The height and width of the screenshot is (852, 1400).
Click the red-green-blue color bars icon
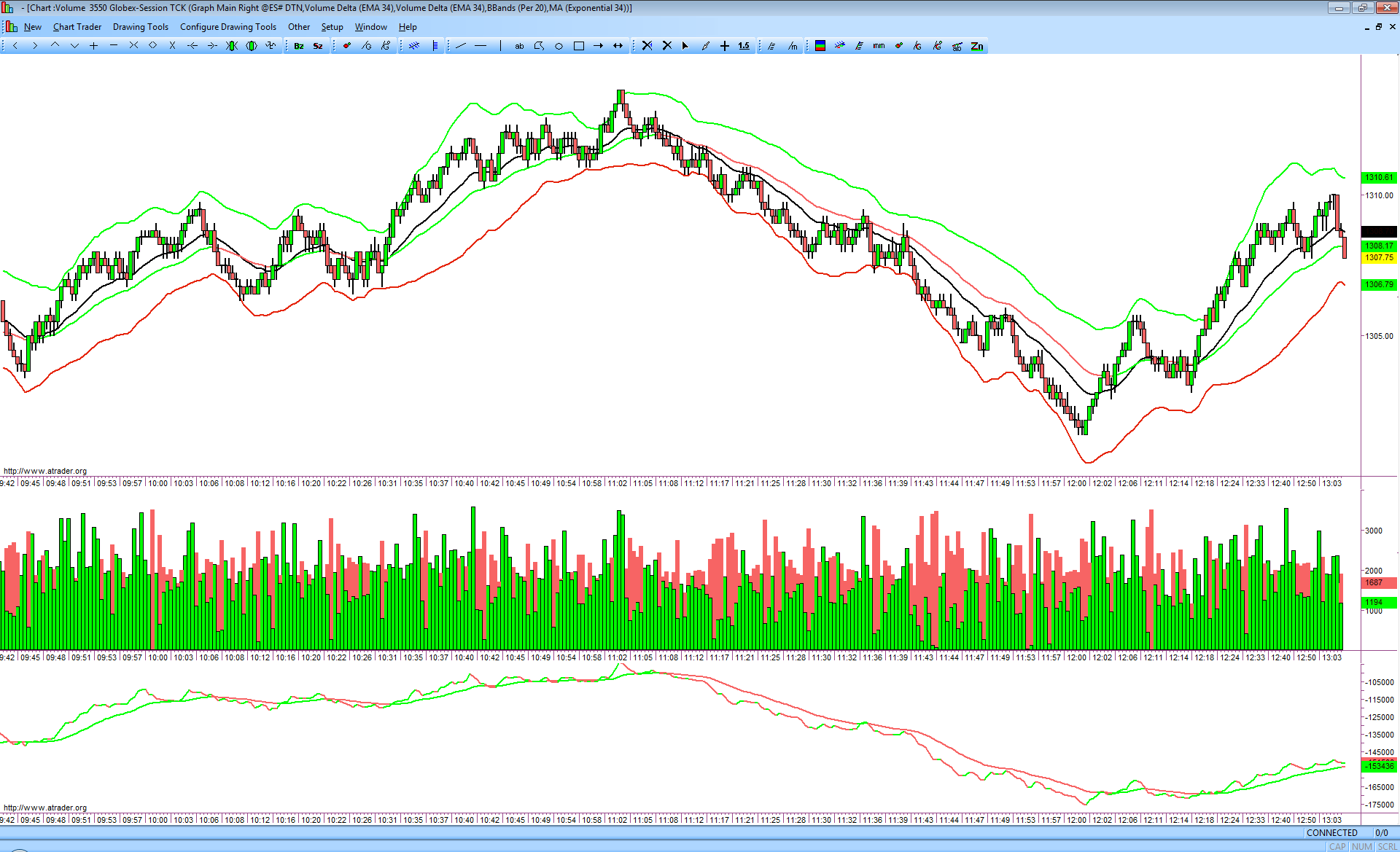tap(820, 46)
